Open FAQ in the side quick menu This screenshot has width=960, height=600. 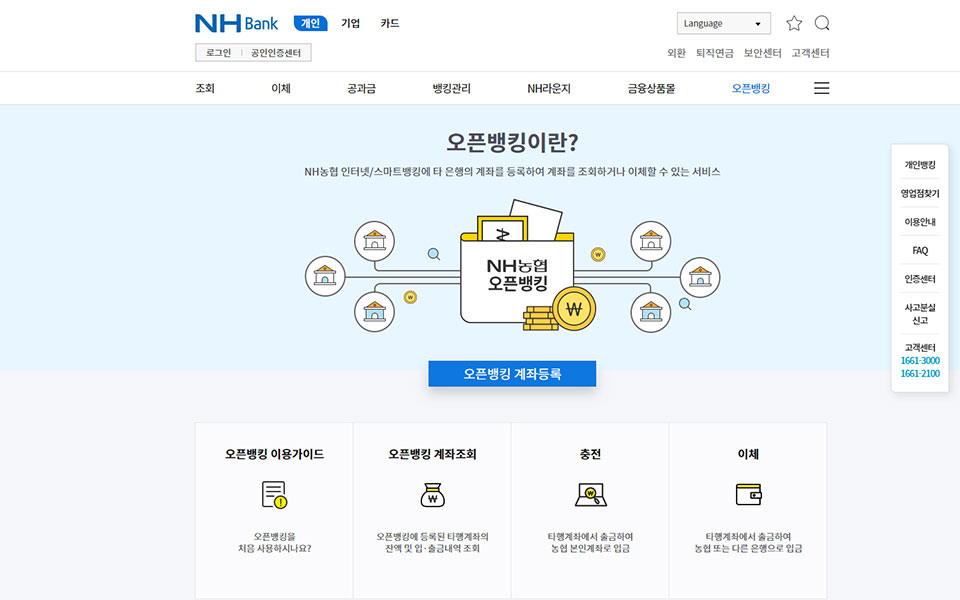(x=920, y=251)
